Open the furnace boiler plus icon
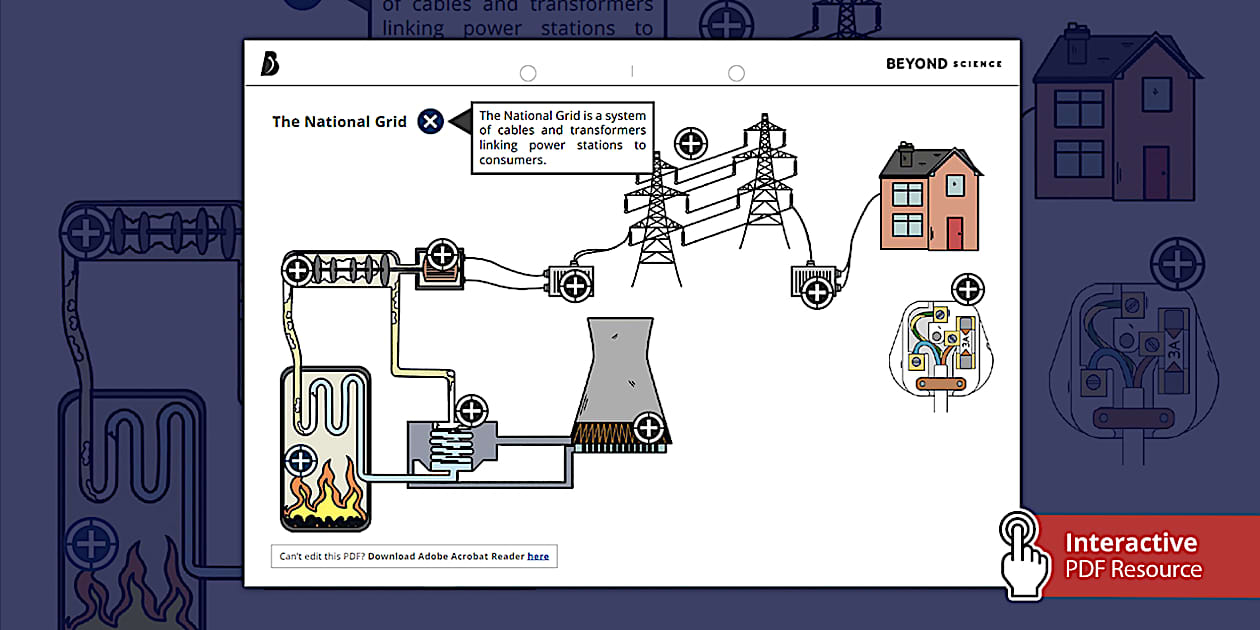This screenshot has width=1260, height=630. point(300,461)
